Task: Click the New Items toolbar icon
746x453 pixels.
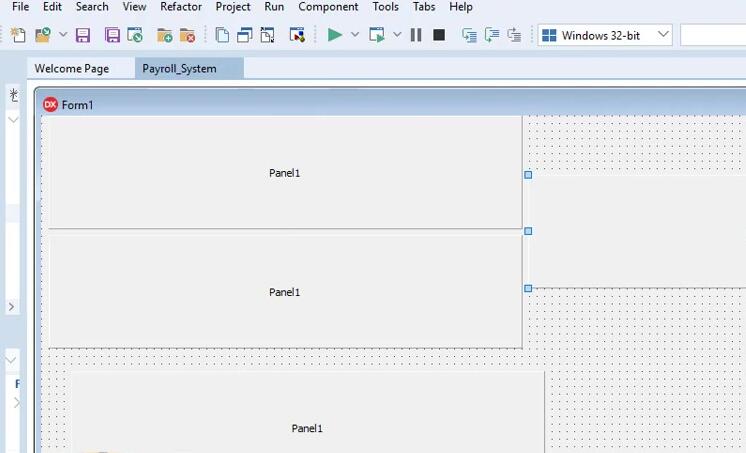Action: tap(18, 35)
